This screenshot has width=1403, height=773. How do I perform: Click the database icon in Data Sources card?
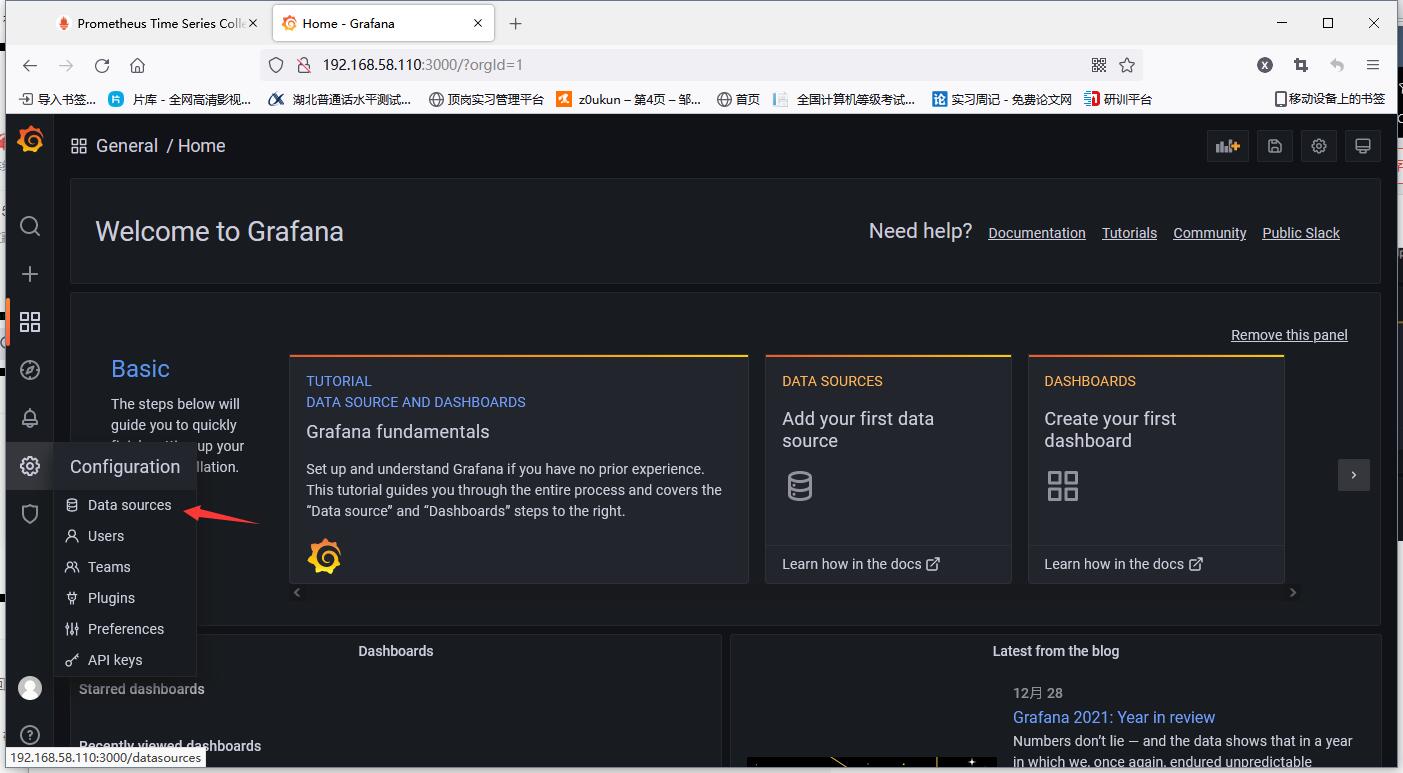[x=800, y=486]
